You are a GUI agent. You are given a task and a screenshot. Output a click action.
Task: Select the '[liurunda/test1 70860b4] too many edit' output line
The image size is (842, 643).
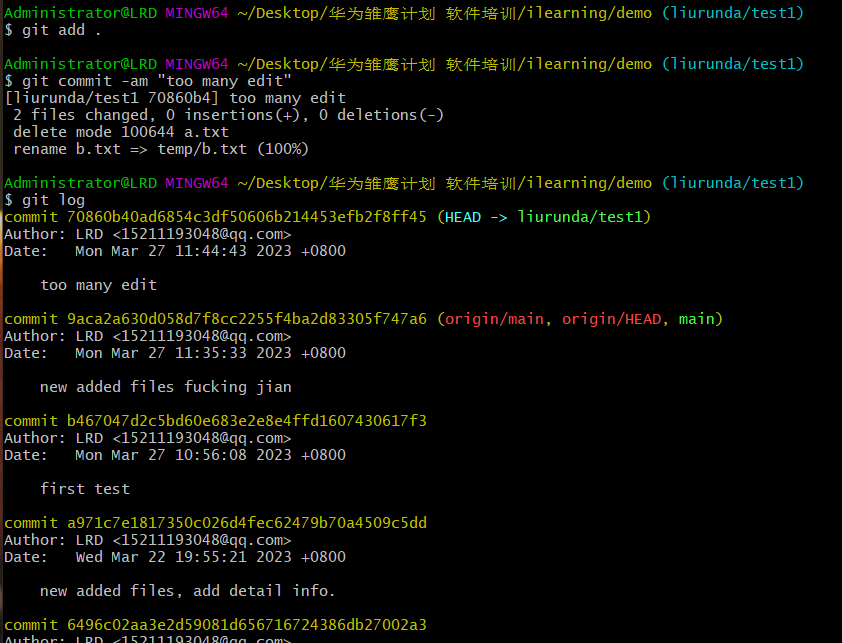point(175,98)
